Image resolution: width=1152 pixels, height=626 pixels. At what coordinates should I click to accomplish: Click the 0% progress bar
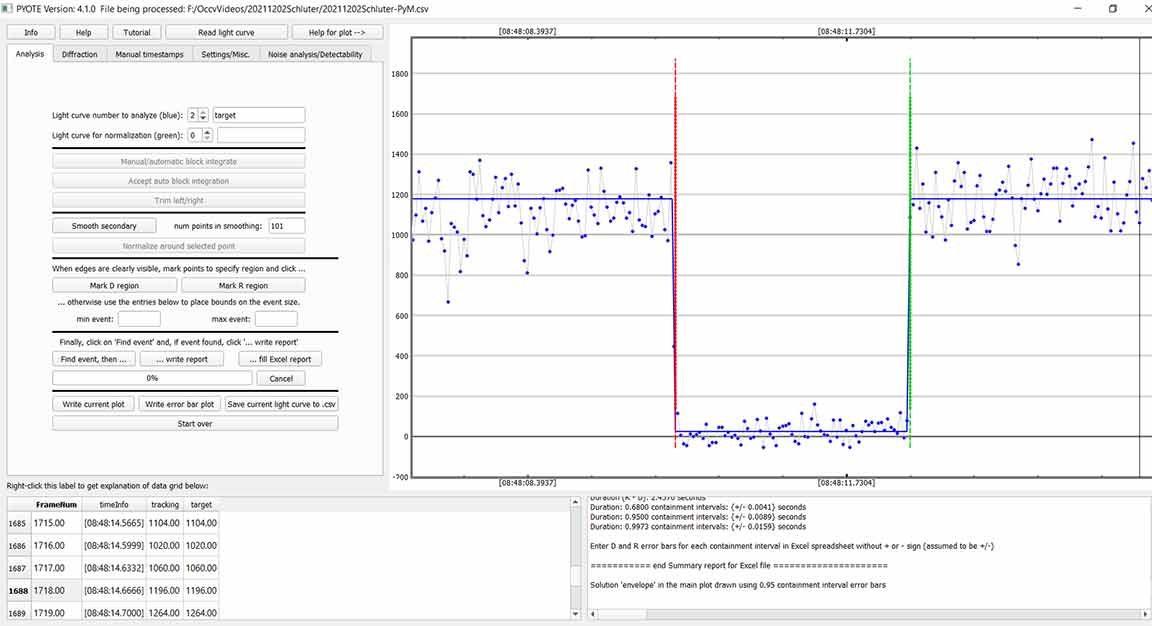152,378
